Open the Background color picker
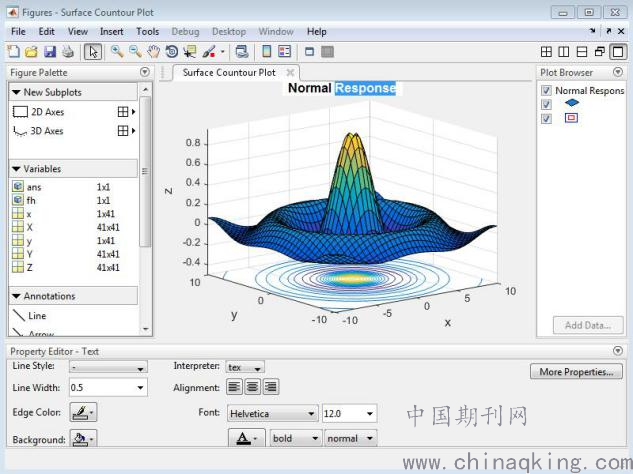Viewport: 633px width, 474px height. pos(83,438)
